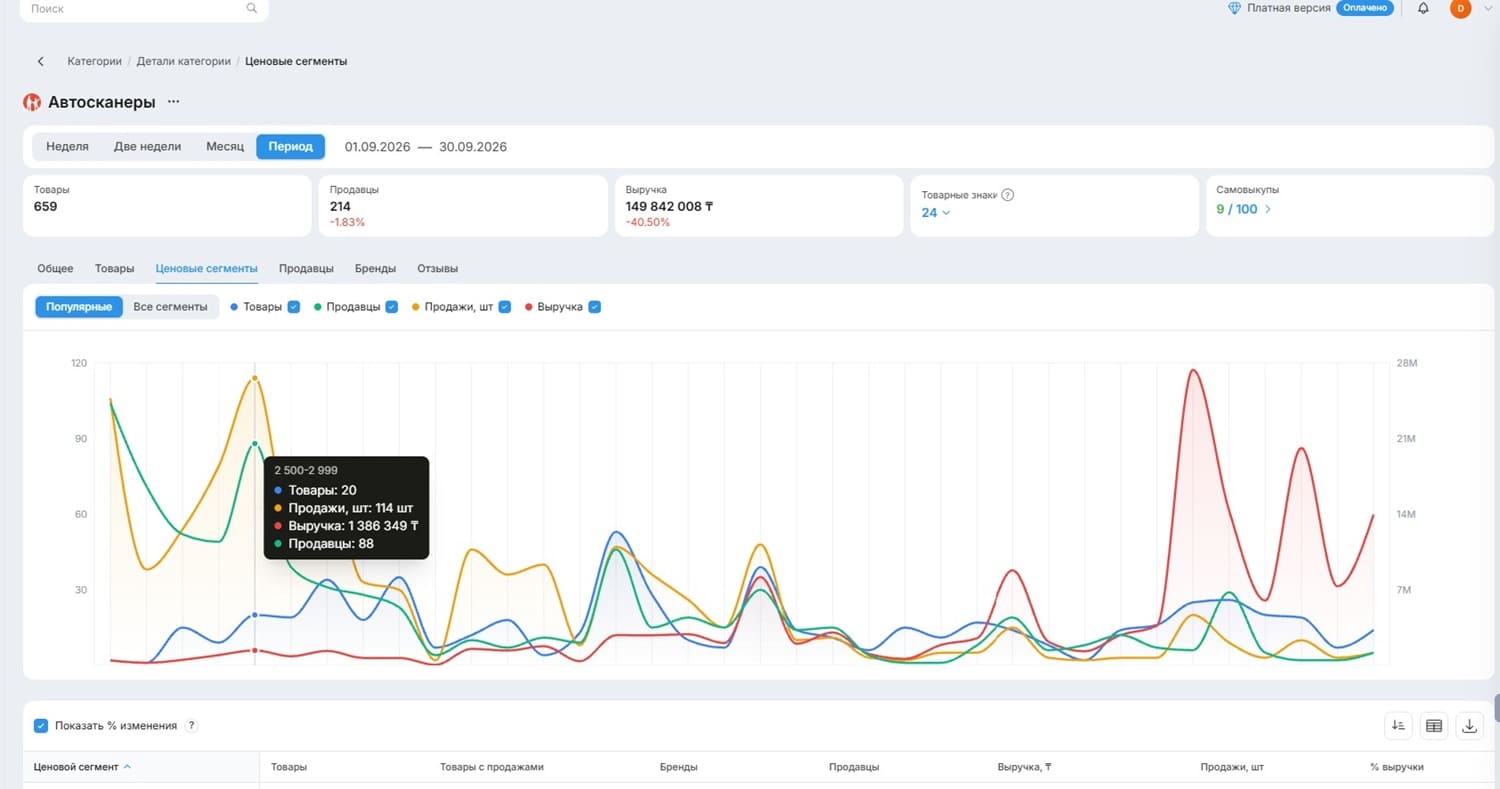This screenshot has height=789, width=1500.
Task: Sort by the Ценовой сегмент arrow
Action: coord(127,767)
